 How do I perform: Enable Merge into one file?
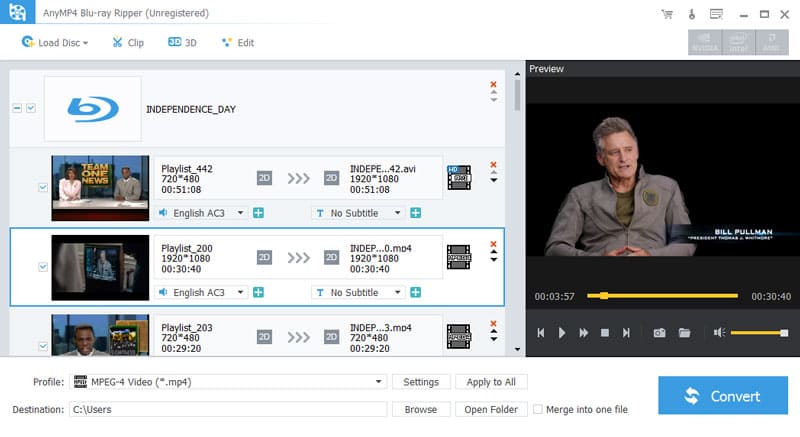pos(538,409)
